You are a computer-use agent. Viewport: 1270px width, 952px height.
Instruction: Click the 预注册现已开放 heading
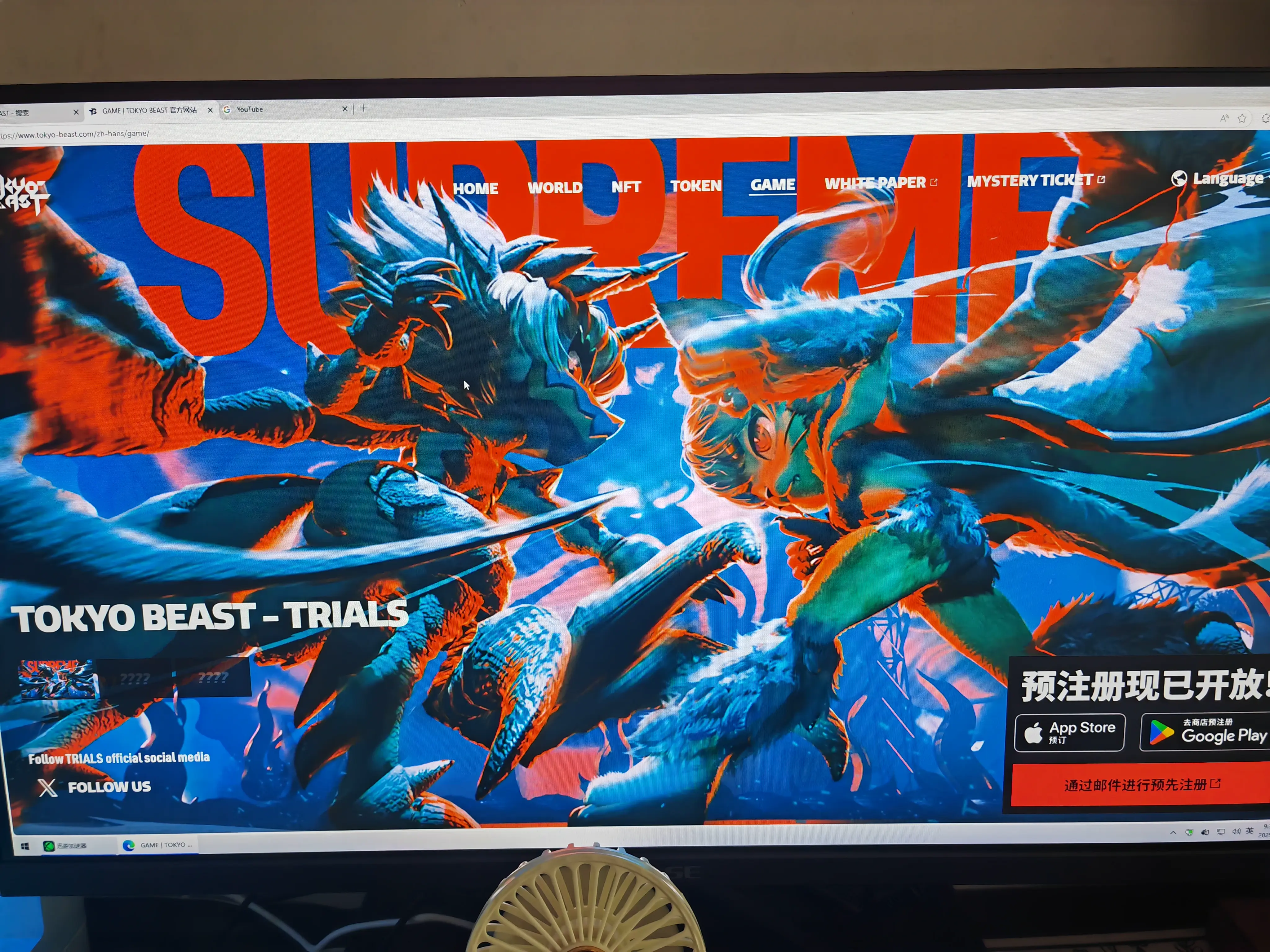coord(1145,685)
